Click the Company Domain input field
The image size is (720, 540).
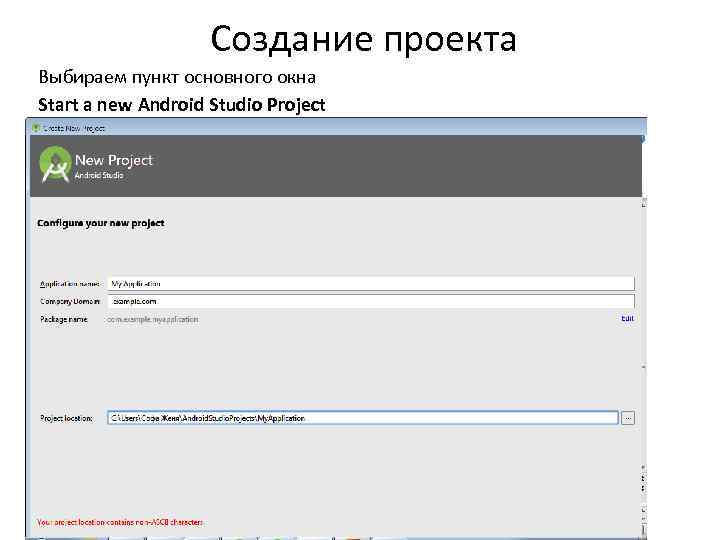[x=371, y=301]
